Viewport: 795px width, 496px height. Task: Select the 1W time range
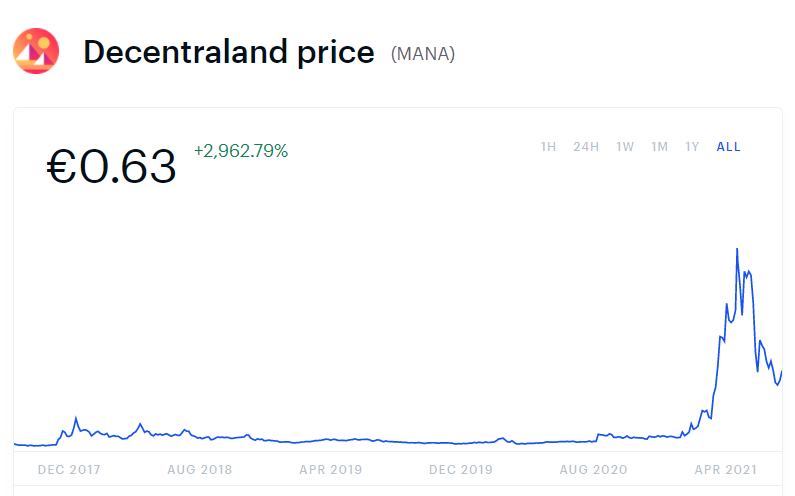(x=625, y=147)
